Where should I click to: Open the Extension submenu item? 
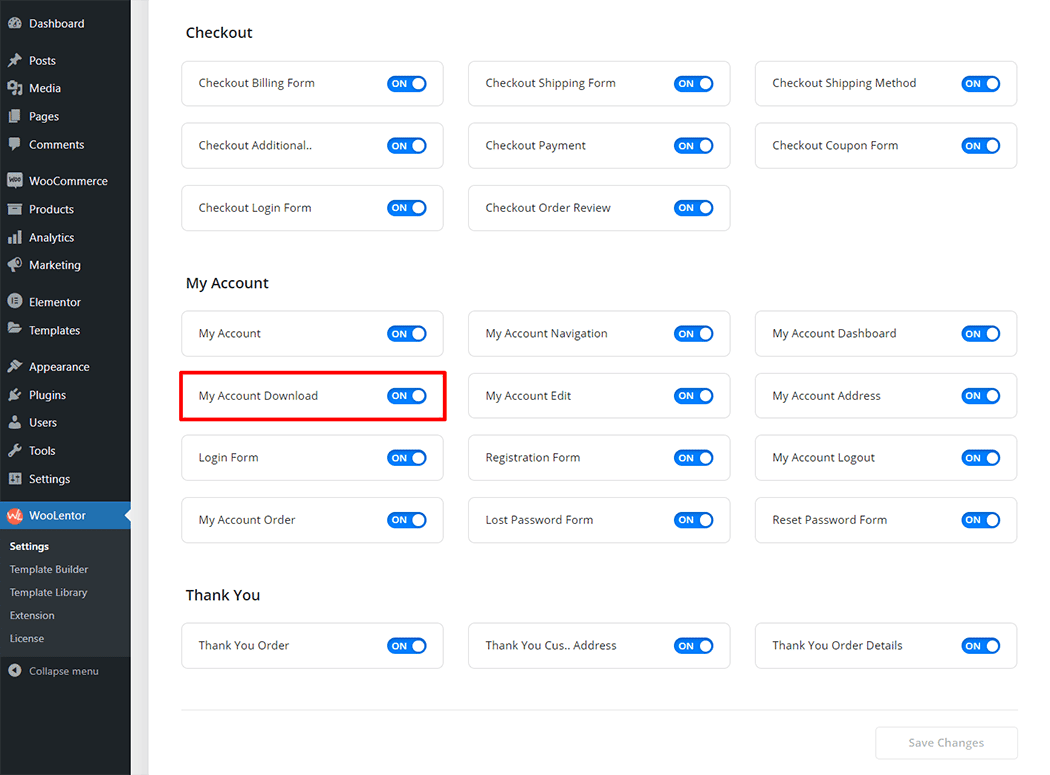[x=32, y=615]
